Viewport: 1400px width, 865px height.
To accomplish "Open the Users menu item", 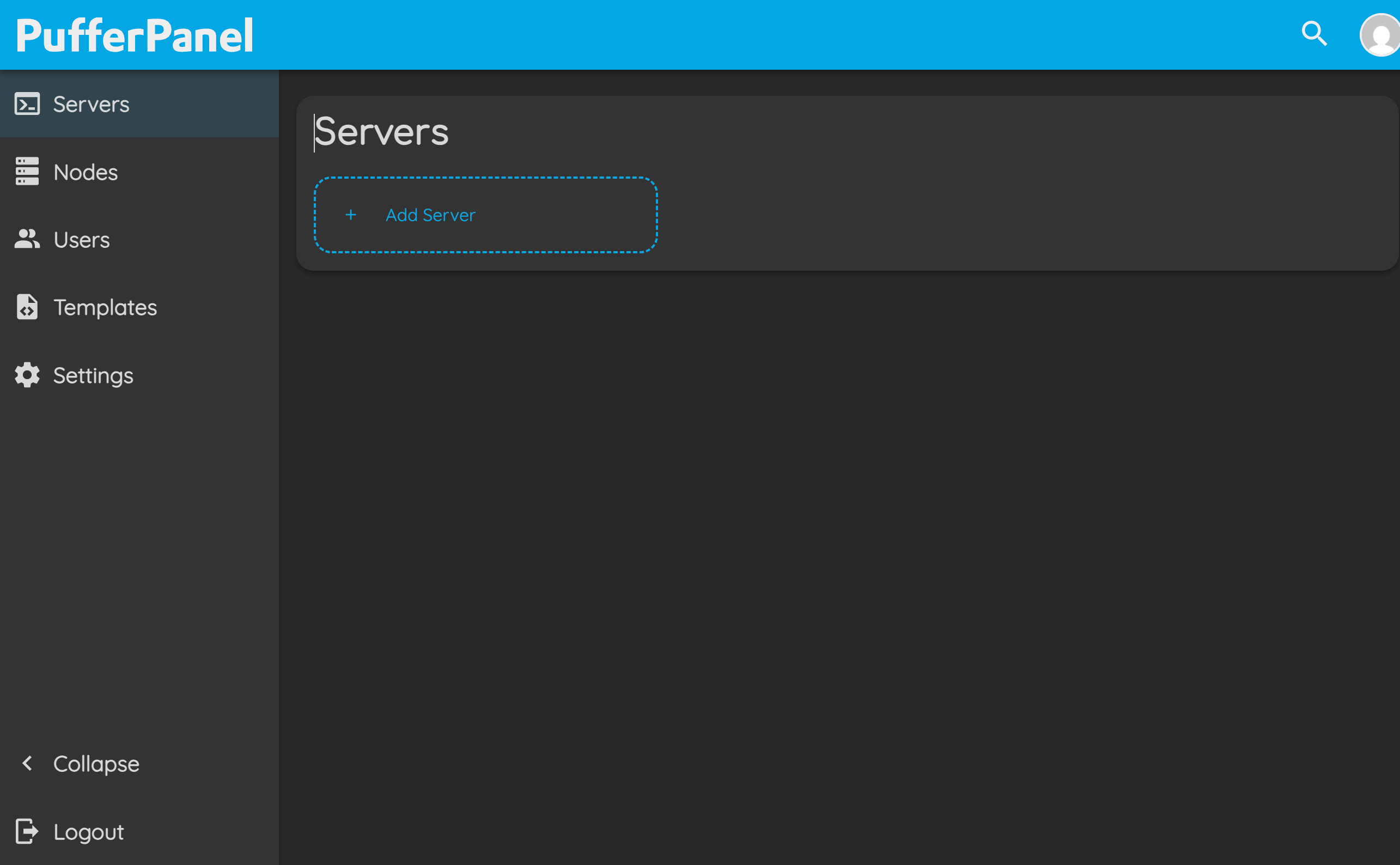I will (139, 239).
